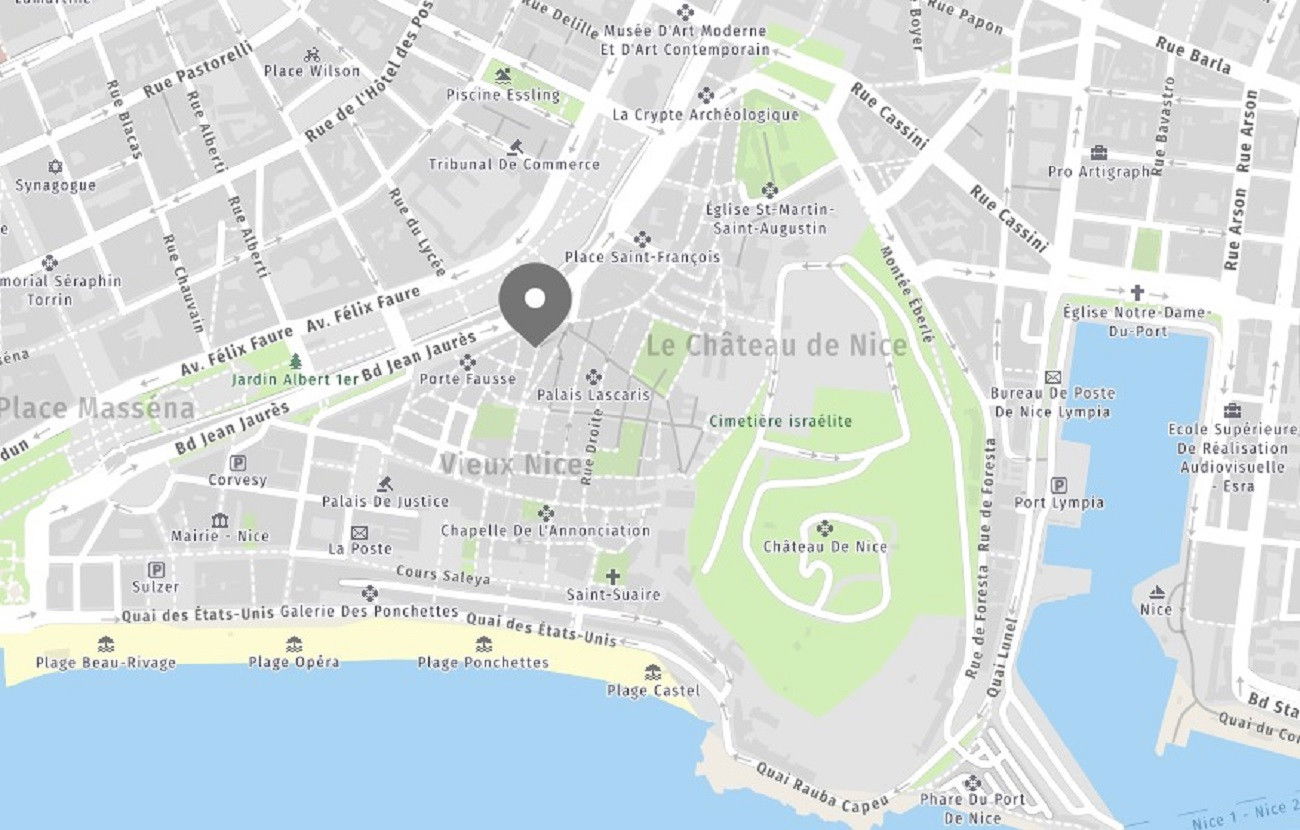1300x830 pixels.
Task: Select the Jardin Albert 1er tree icon
Action: click(x=295, y=361)
